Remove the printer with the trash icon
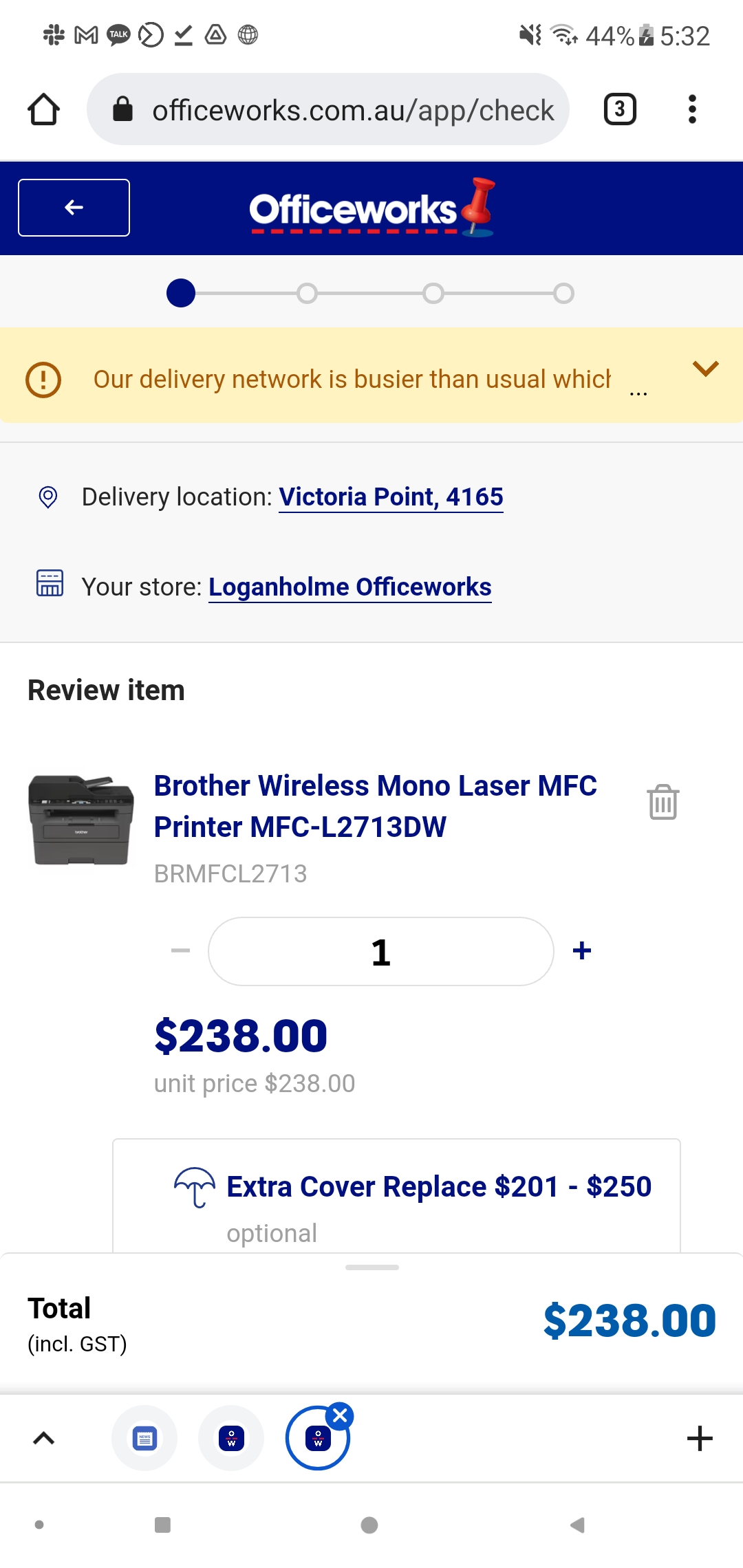Screen dimensions: 743x1568 [663, 802]
